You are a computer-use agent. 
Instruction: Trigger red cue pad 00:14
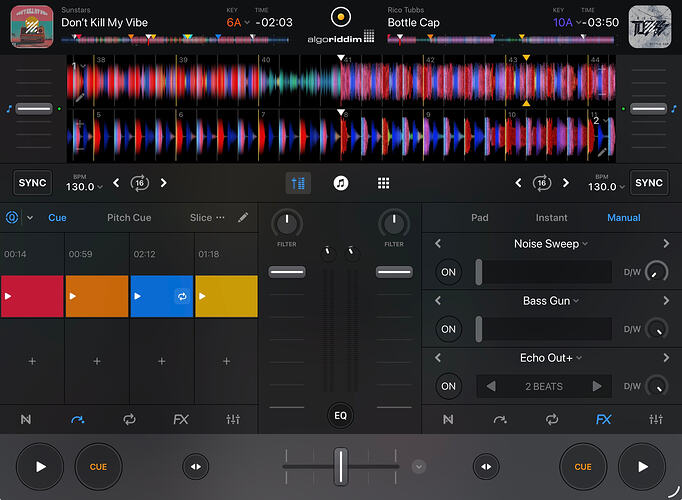pos(32,296)
